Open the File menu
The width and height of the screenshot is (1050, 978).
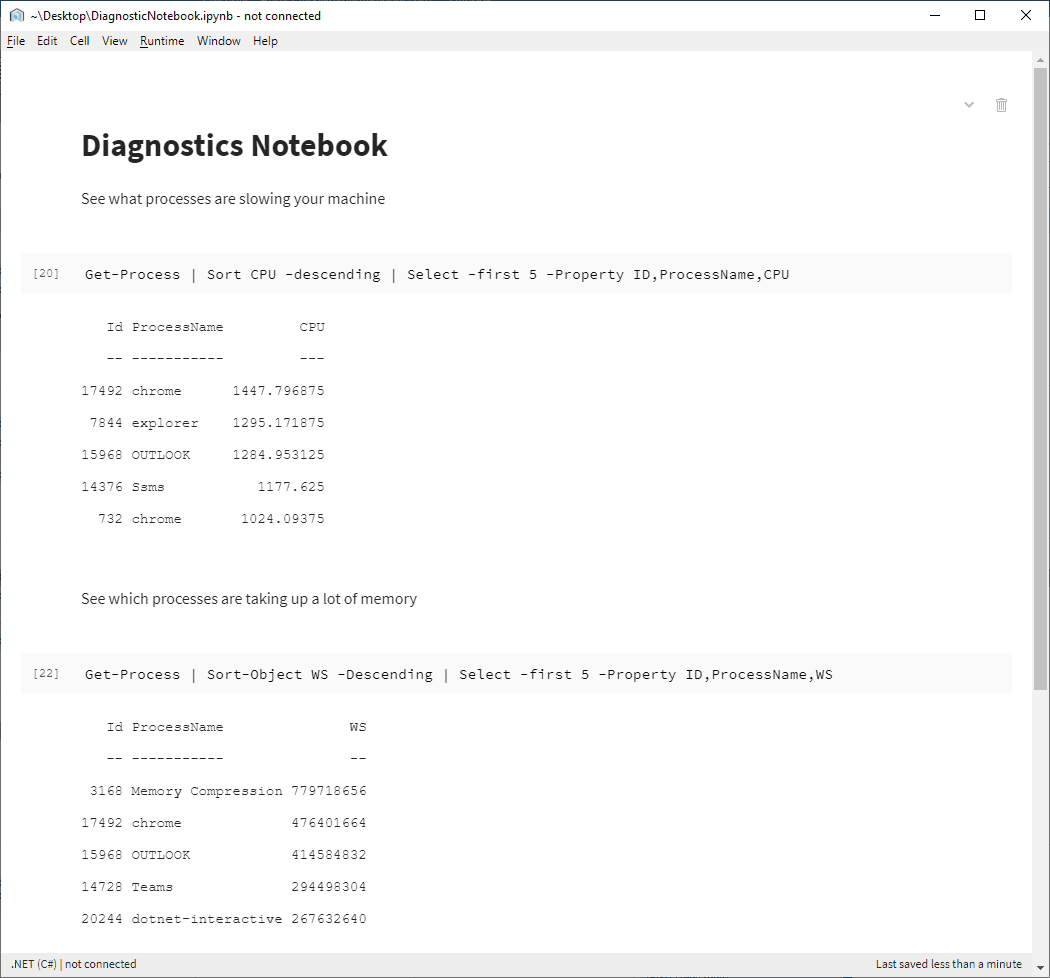click(x=16, y=41)
